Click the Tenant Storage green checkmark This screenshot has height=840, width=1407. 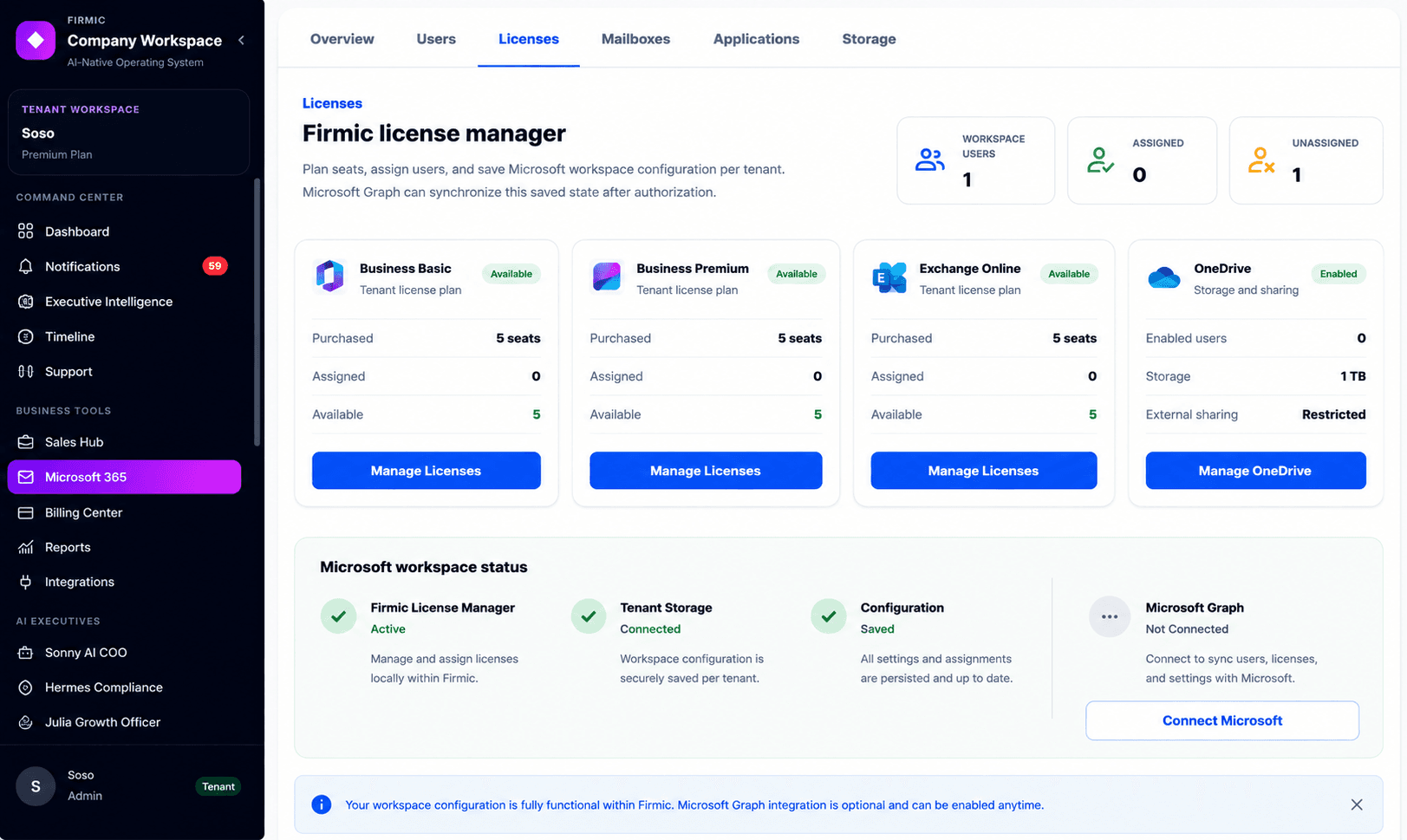pos(589,616)
